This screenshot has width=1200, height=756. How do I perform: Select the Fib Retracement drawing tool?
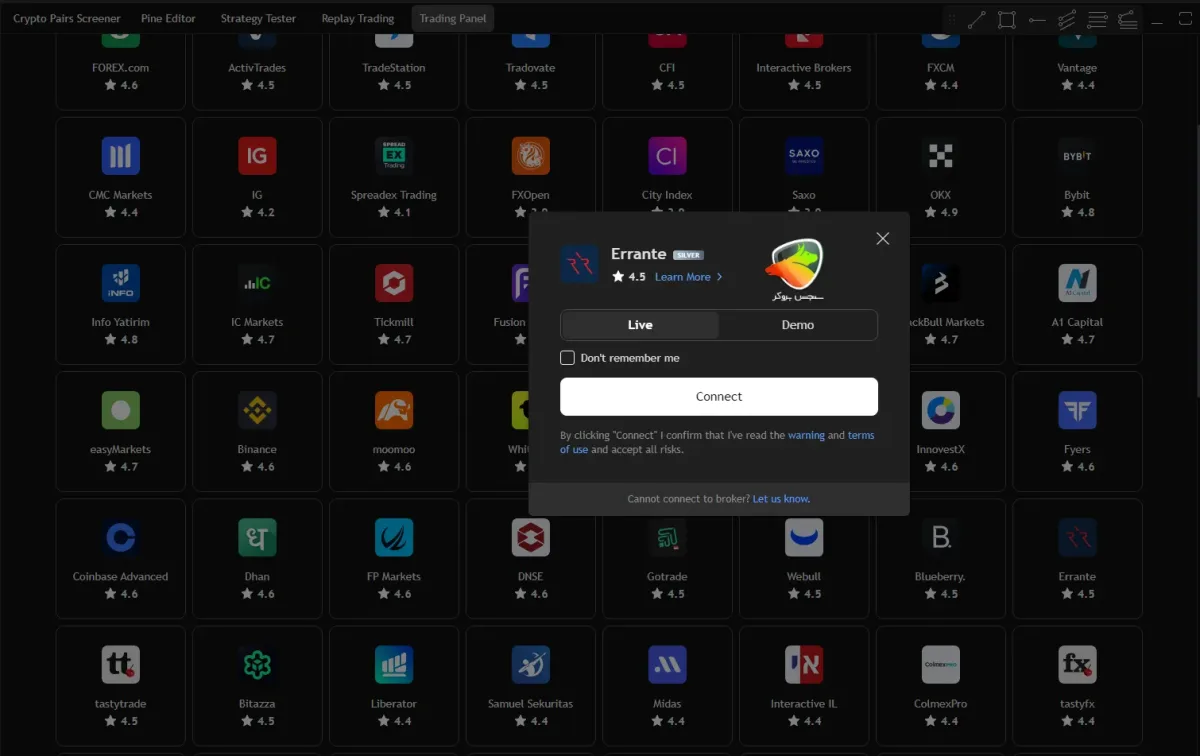tap(1097, 19)
